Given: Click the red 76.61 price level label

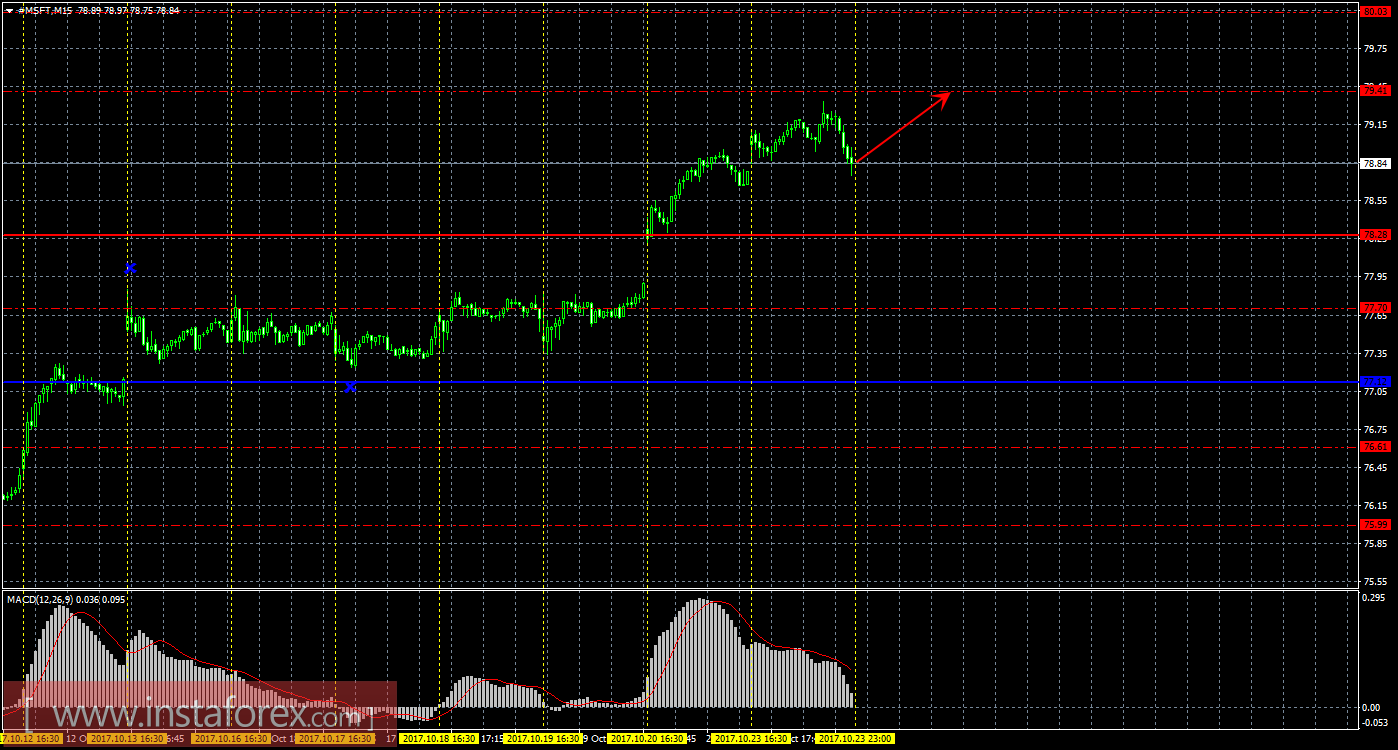Looking at the screenshot, I should [x=1376, y=447].
